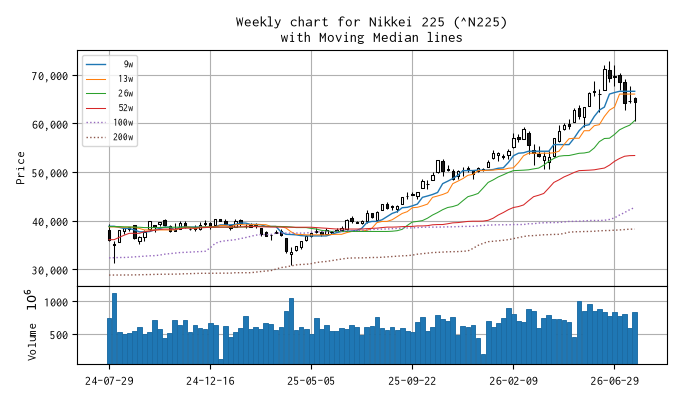The image size is (680, 400).
Task: Click the 50,000 price axis label
Action: pyautogui.click(x=50, y=174)
